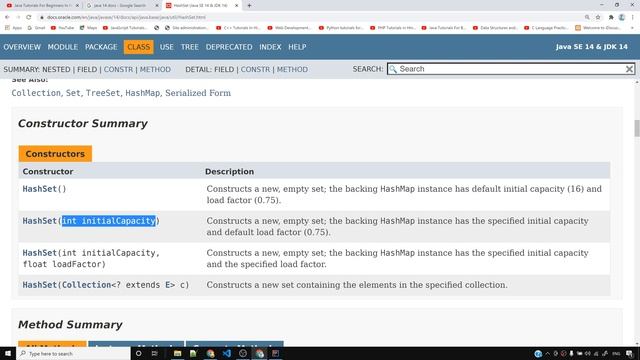Open the Chrome three-dot menu
Viewport: 640px width, 360px height.
click(x=633, y=17)
